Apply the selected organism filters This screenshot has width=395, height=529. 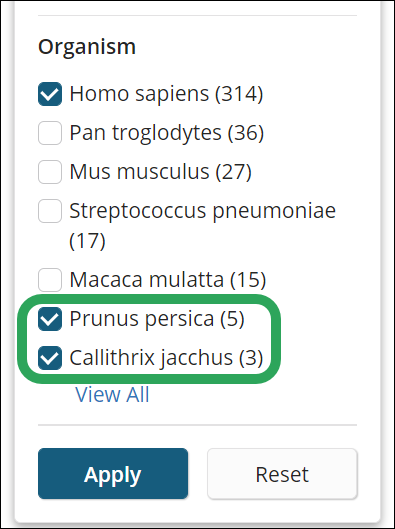tap(113, 474)
